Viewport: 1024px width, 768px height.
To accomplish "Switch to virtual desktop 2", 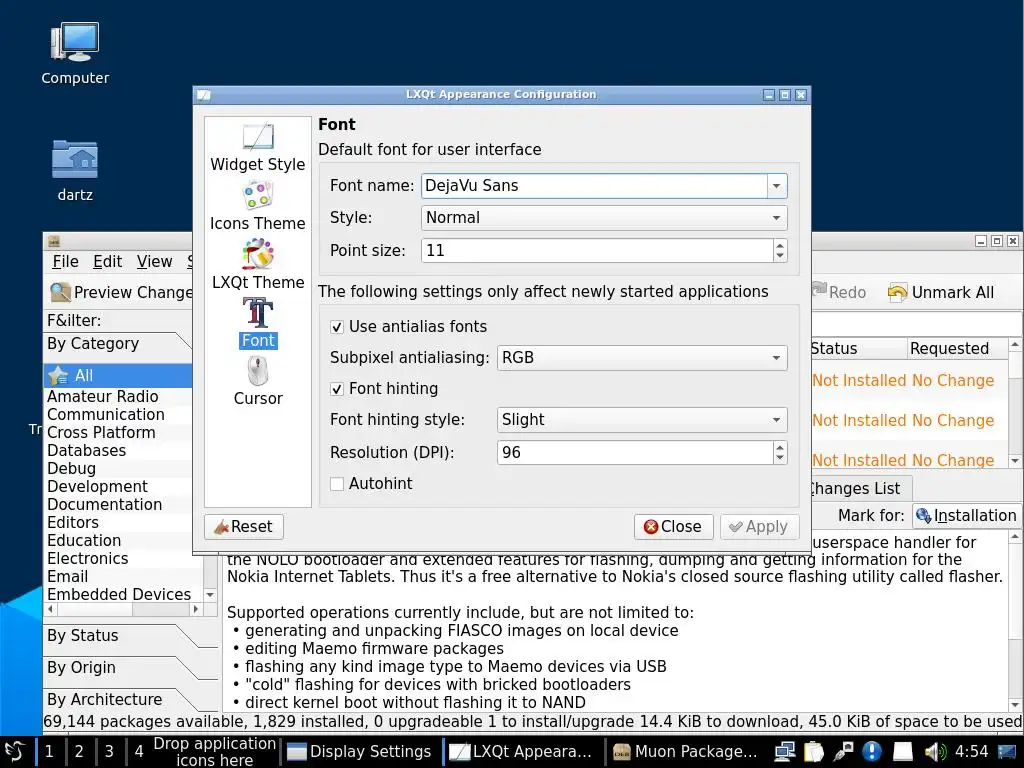I will [79, 752].
